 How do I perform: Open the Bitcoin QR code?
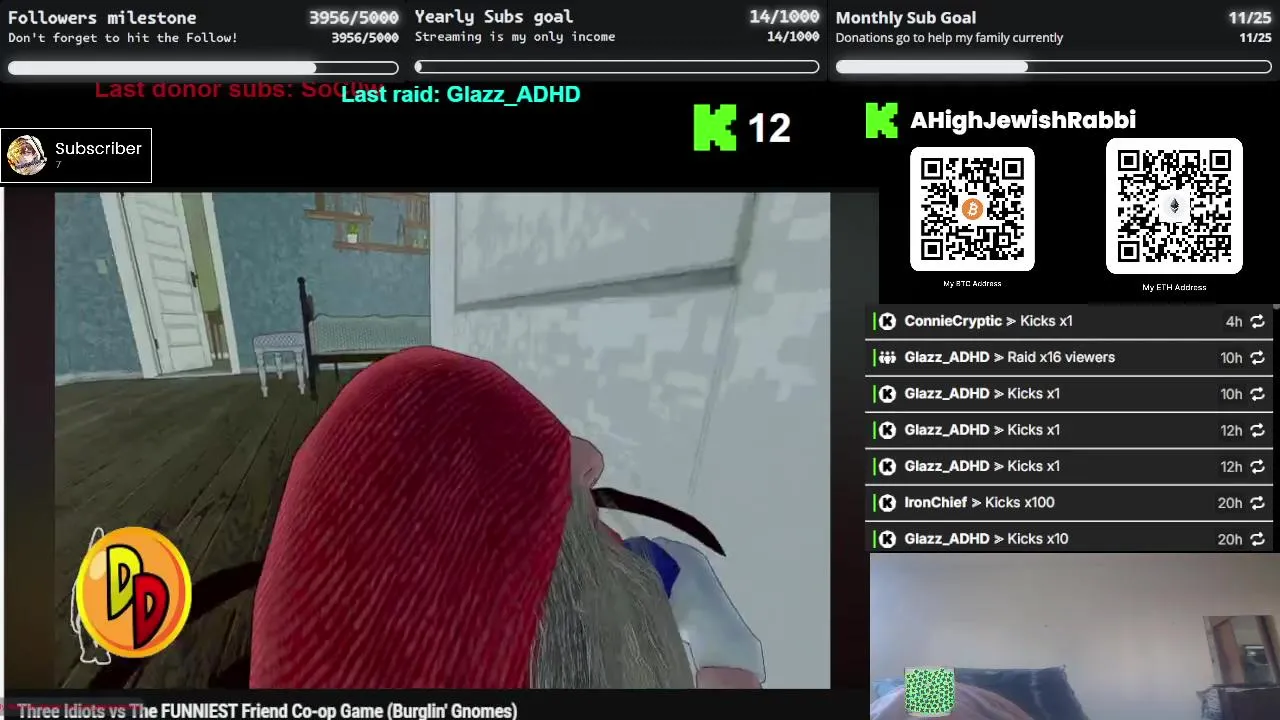pos(972,209)
